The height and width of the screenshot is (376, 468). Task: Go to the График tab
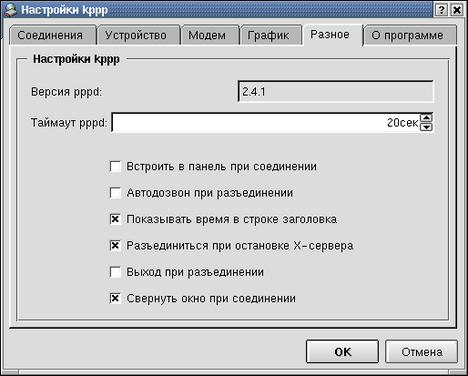[271, 35]
